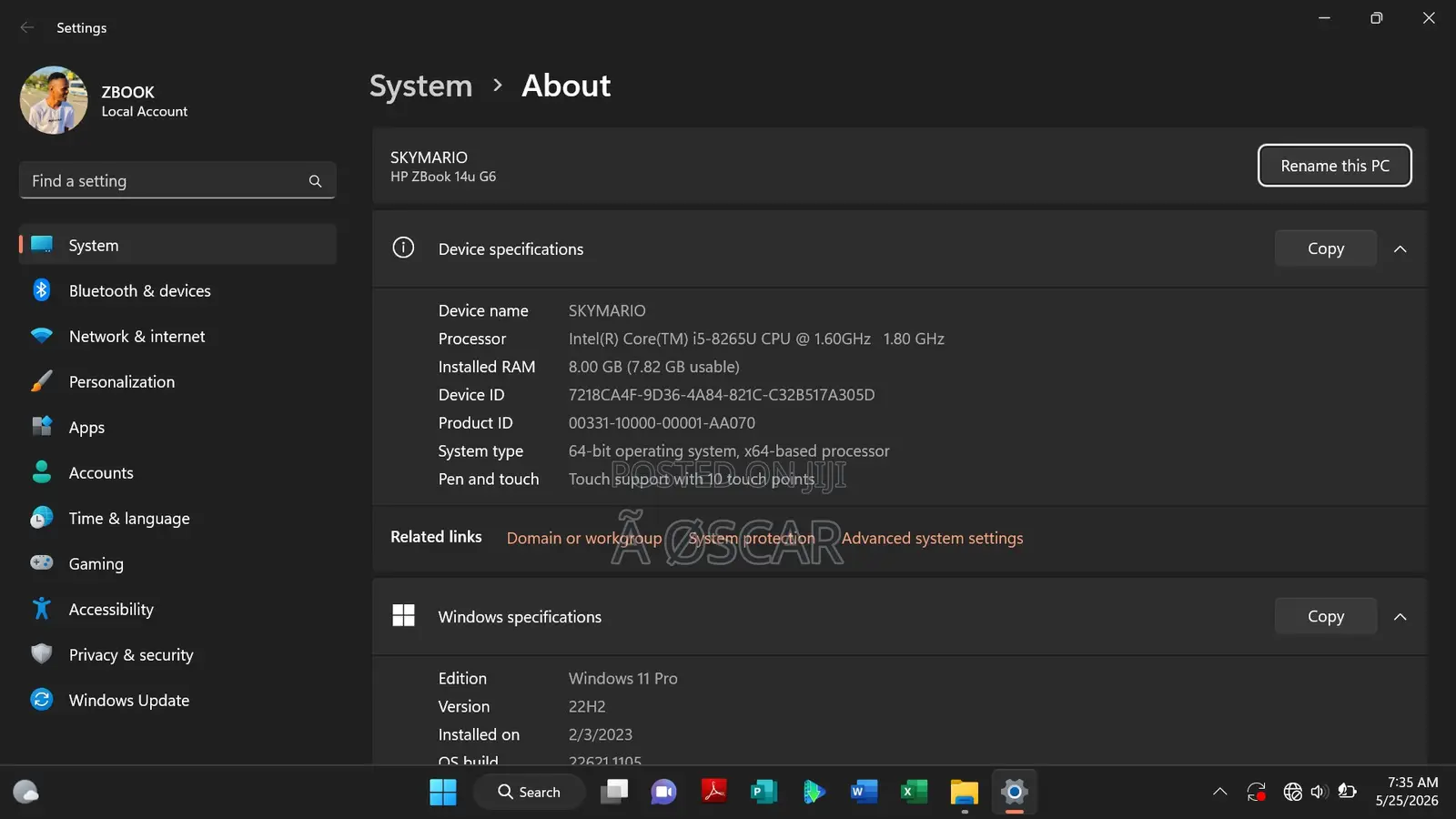The image size is (1456, 819).
Task: Click the Bluetooth icon in the sidebar
Action: [x=42, y=290]
